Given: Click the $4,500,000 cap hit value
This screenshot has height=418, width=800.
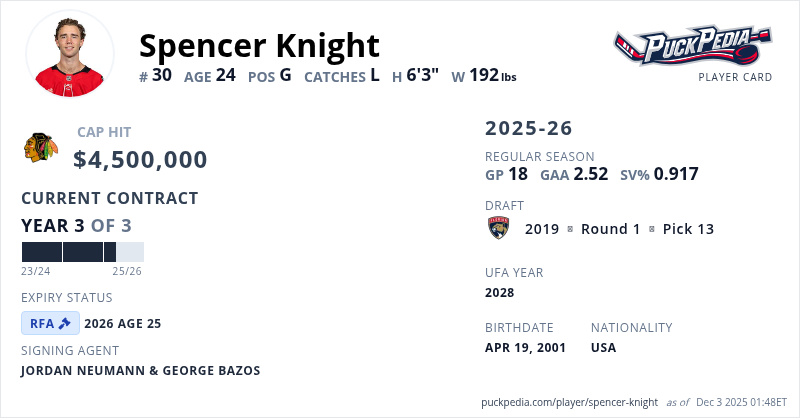Looking at the screenshot, I should 140,160.
